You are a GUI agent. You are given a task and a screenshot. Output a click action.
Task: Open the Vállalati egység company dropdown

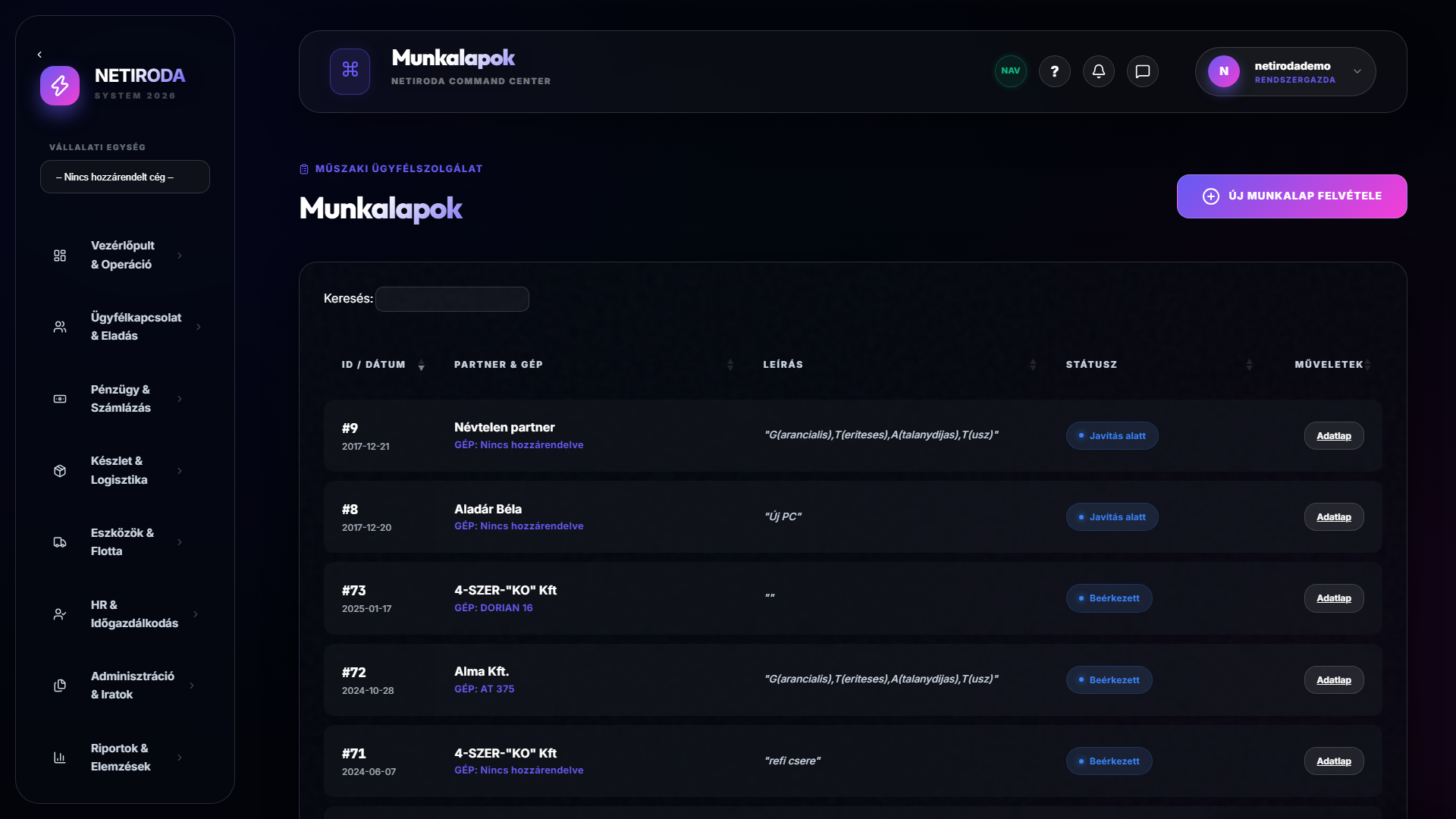[x=125, y=177]
